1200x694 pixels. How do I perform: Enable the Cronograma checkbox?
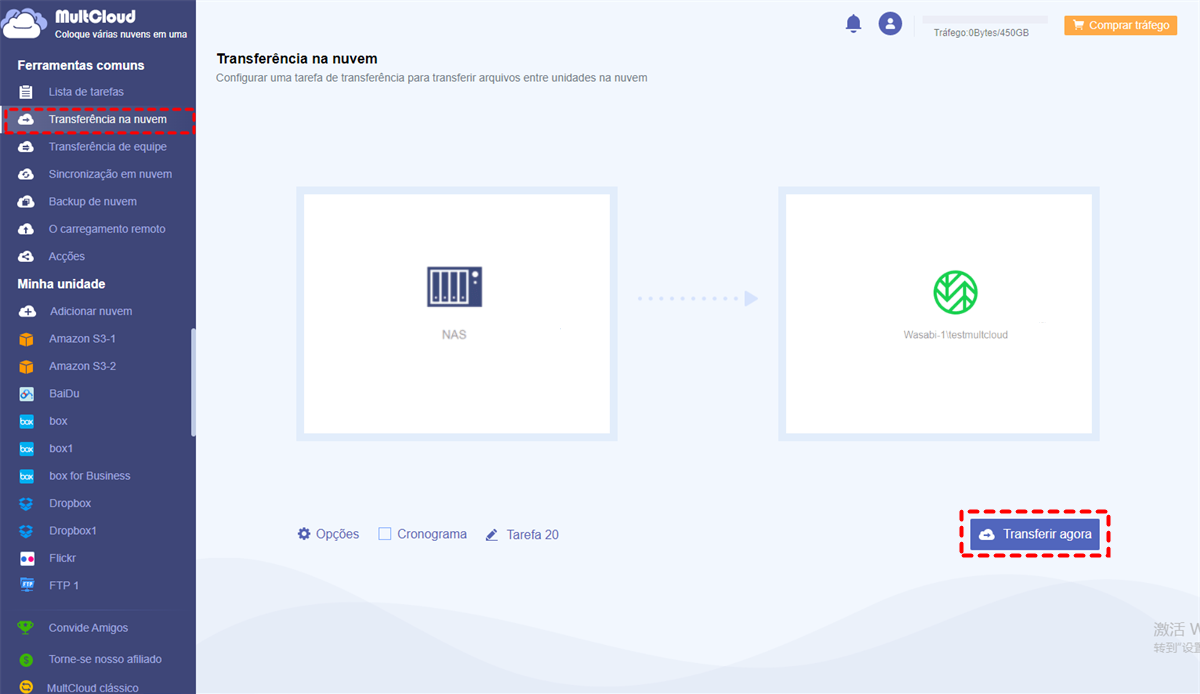[x=385, y=534]
